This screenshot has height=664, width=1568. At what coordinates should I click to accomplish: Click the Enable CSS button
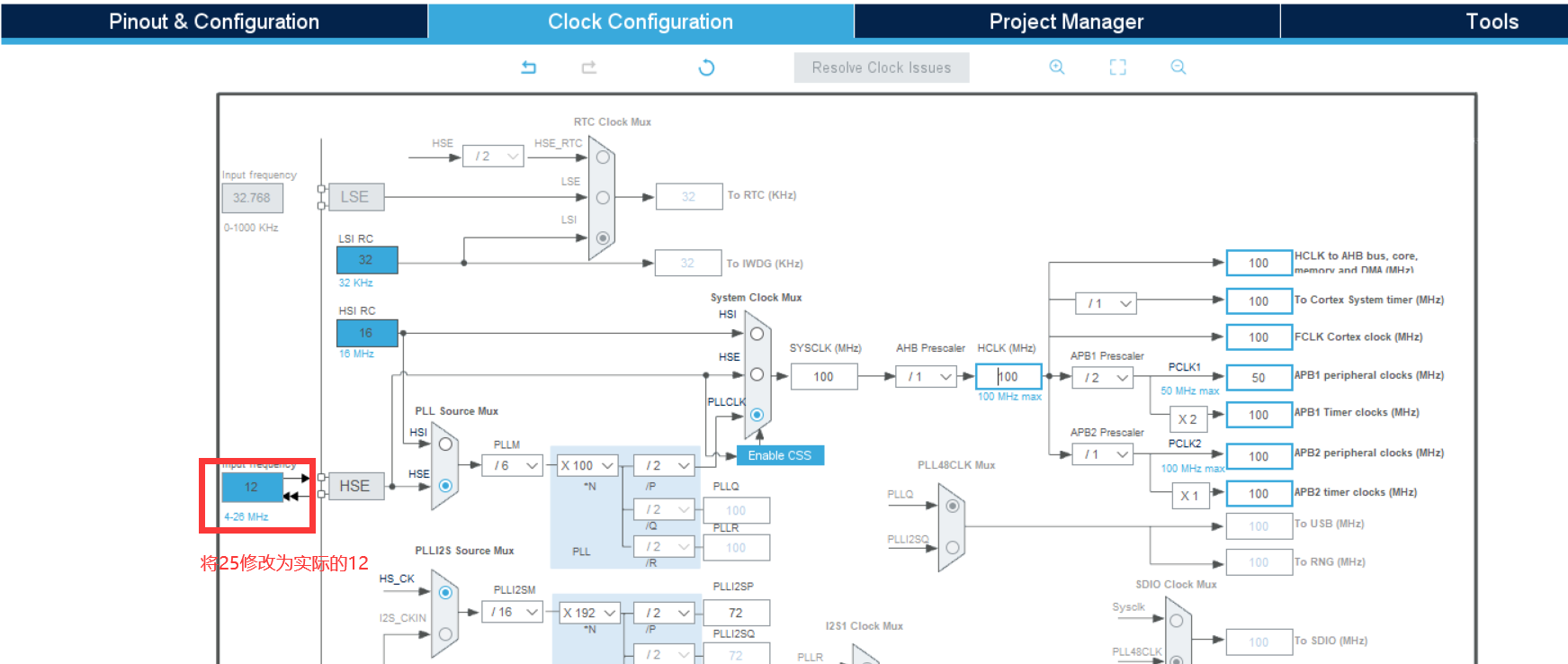point(779,455)
